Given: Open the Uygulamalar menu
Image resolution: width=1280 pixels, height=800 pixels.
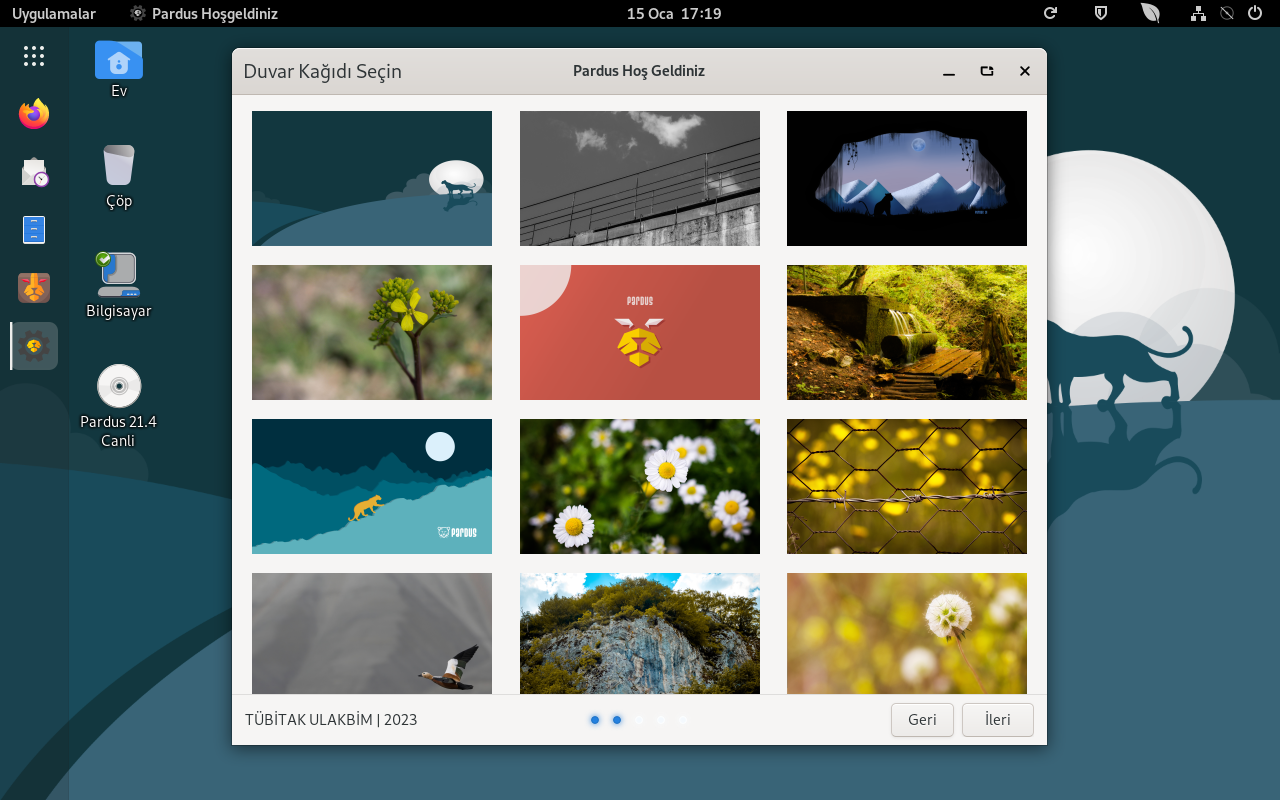Looking at the screenshot, I should coord(54,14).
